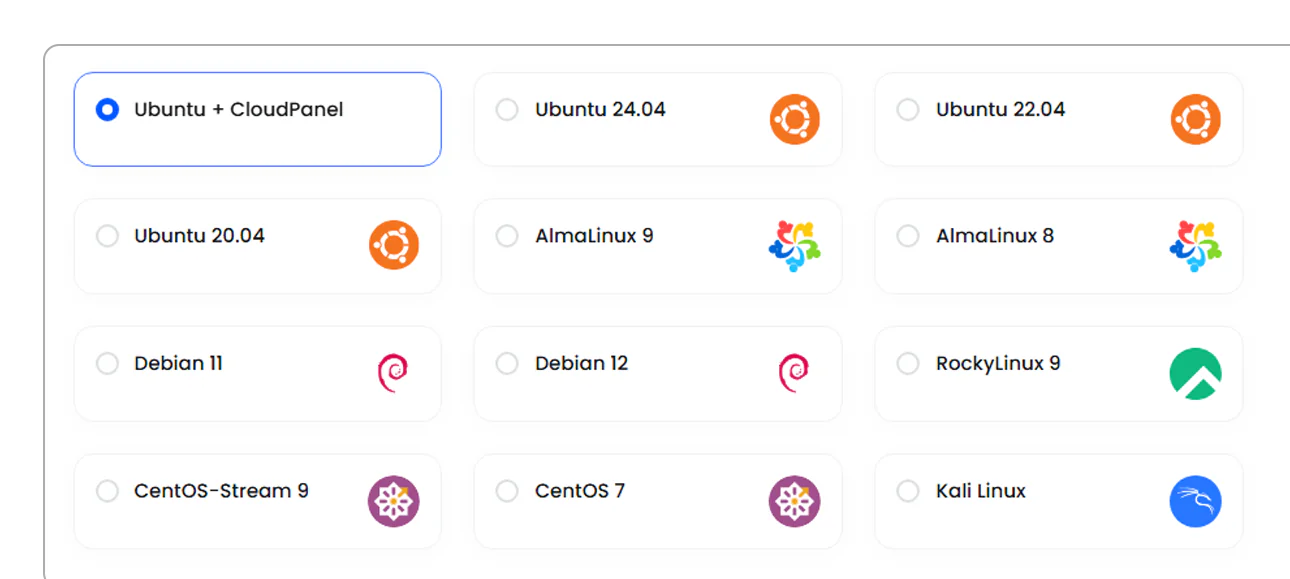Click the AlmaLinux 8 logo icon
The image size is (1290, 579).
click(1195, 246)
